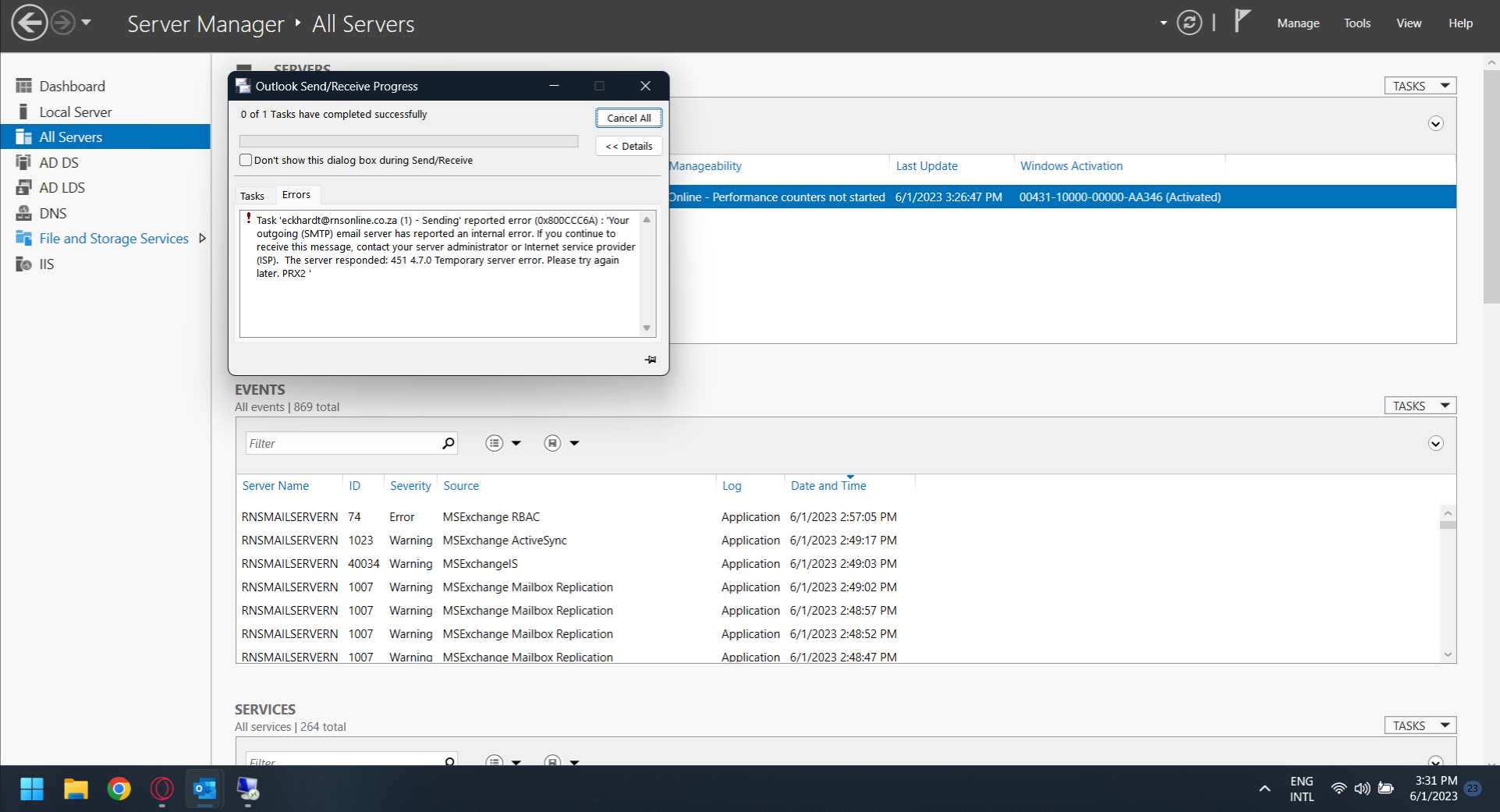The height and width of the screenshot is (812, 1500).
Task: Click the volume icon in system tray
Action: [1362, 789]
